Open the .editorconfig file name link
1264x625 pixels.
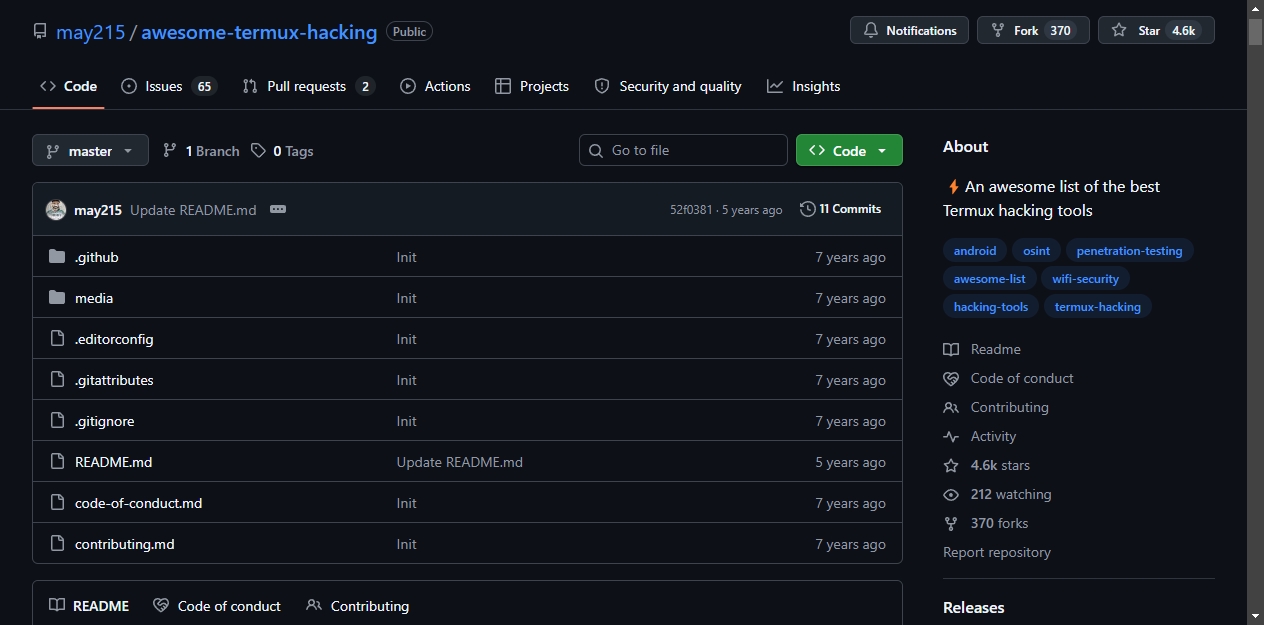point(114,339)
